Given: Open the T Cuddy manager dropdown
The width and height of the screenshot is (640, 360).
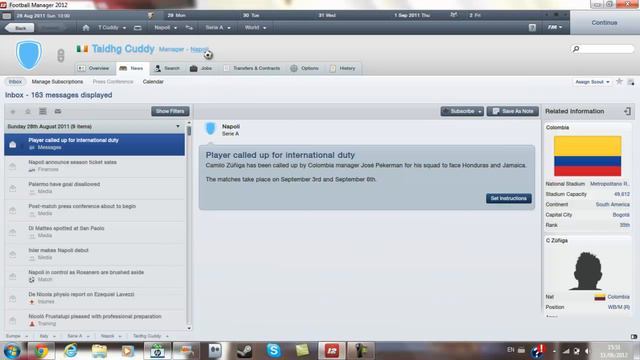Looking at the screenshot, I should tap(112, 28).
